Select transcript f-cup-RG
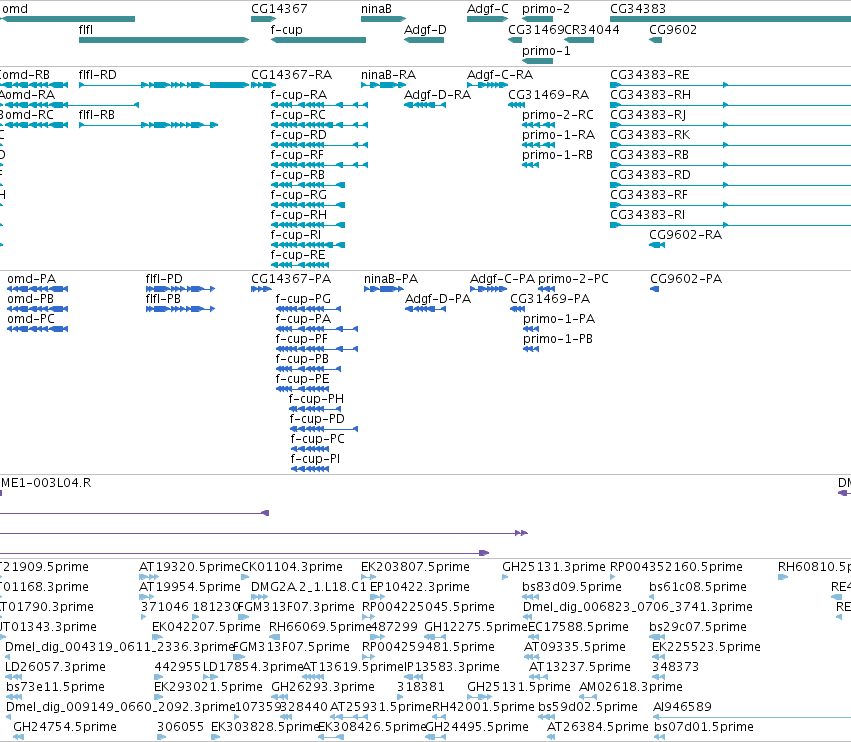The image size is (851, 742). [308, 205]
